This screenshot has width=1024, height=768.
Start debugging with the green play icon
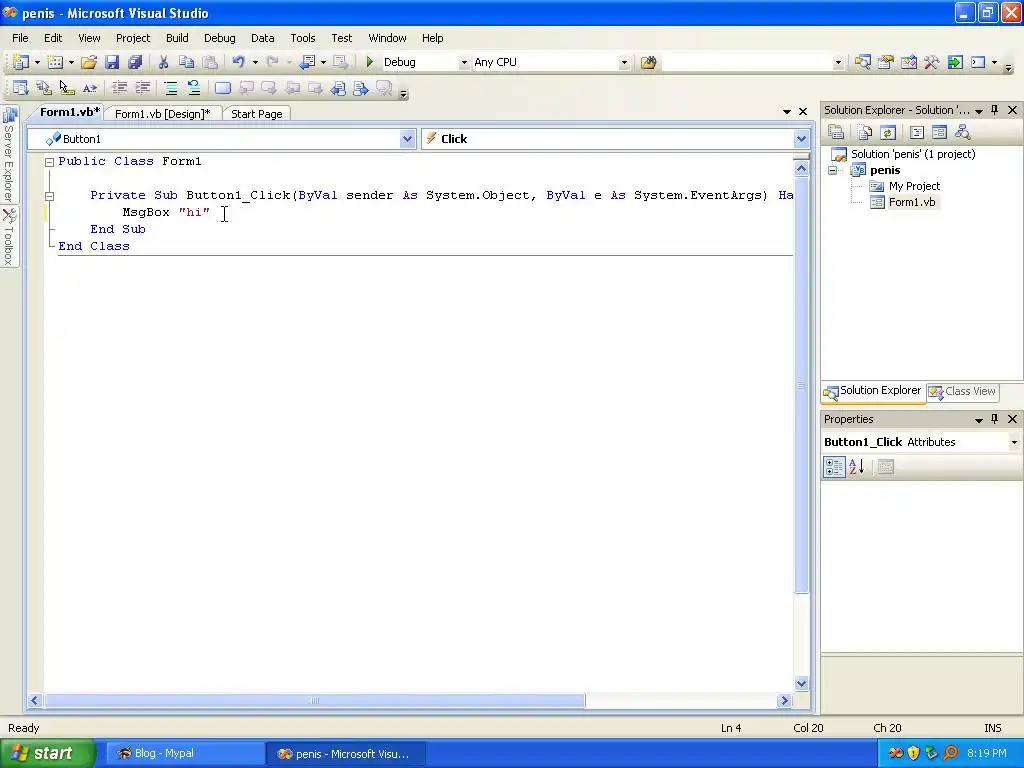(370, 62)
